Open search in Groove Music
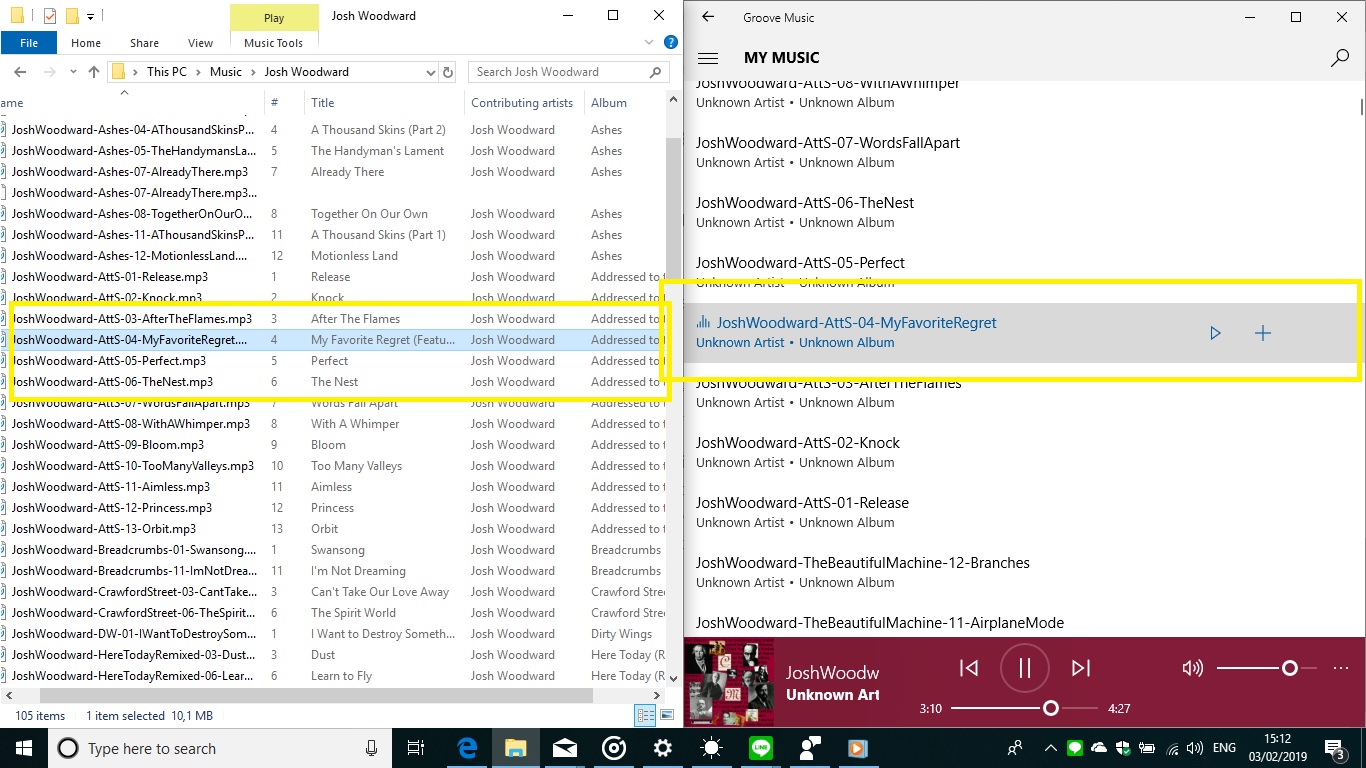 click(1340, 58)
